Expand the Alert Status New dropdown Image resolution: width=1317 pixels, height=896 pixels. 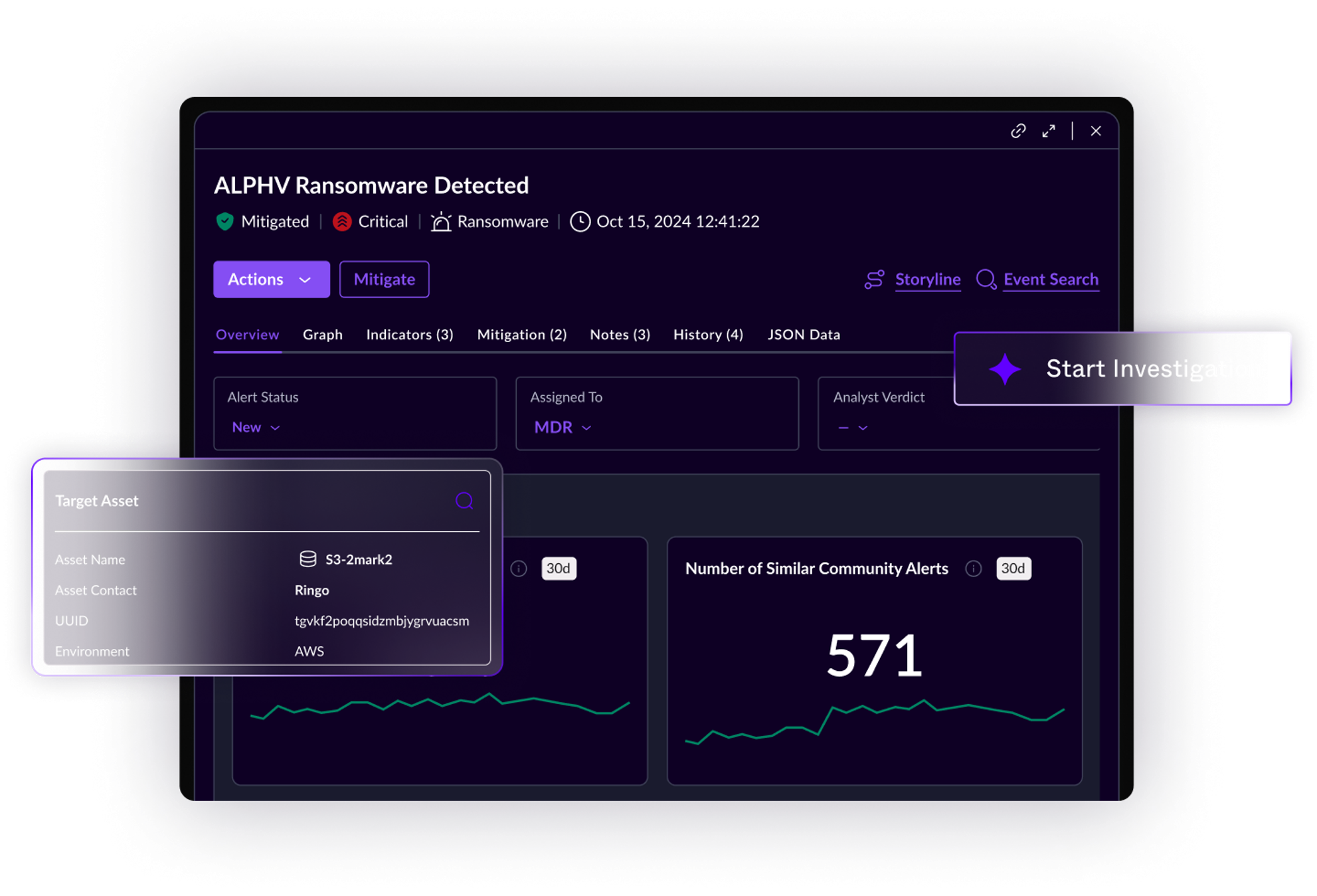tap(256, 427)
